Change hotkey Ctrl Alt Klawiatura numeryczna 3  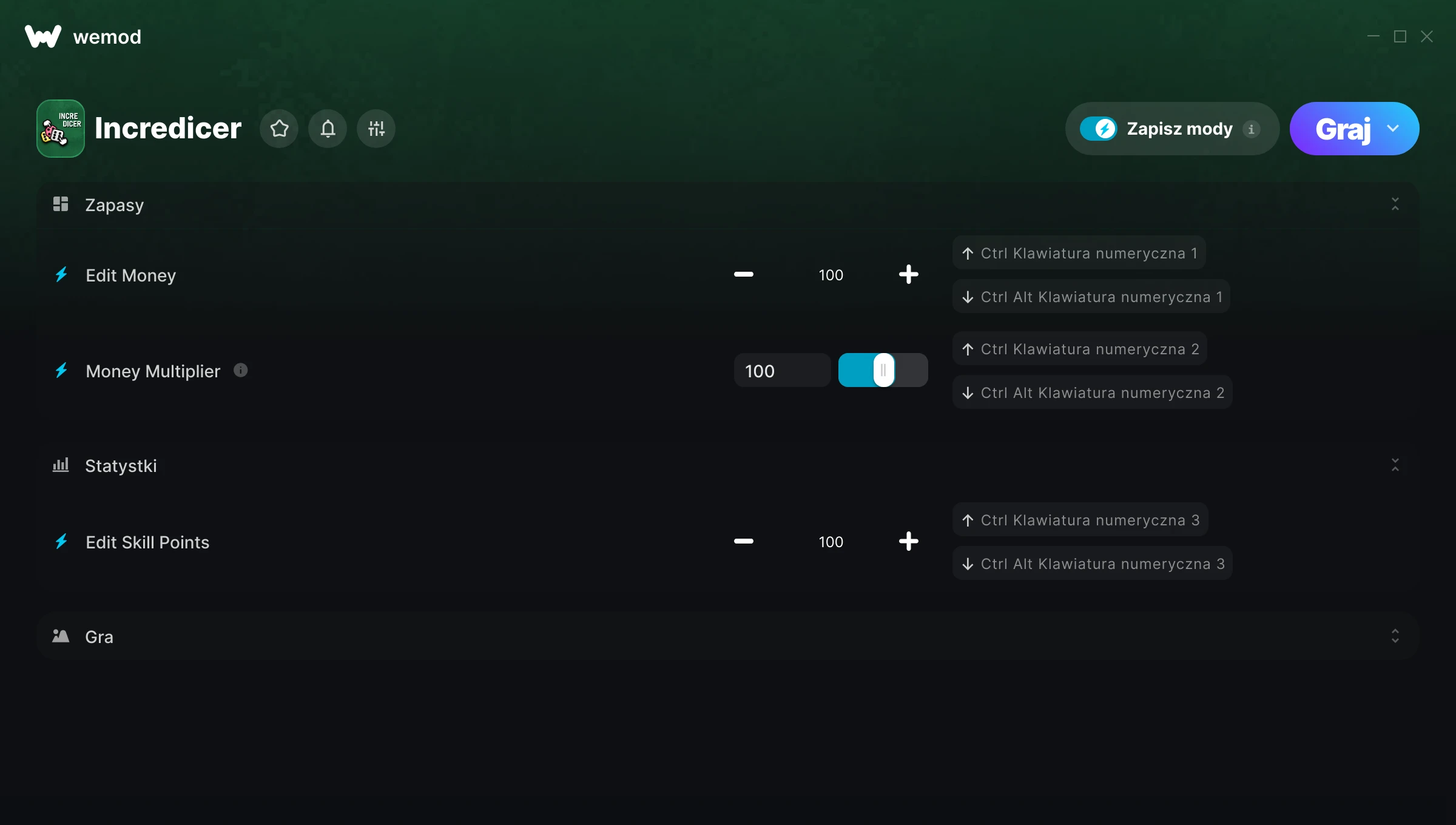pos(1092,564)
